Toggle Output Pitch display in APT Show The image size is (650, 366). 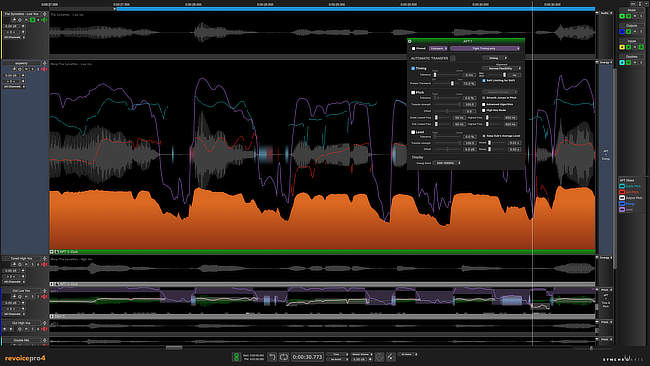[622, 198]
